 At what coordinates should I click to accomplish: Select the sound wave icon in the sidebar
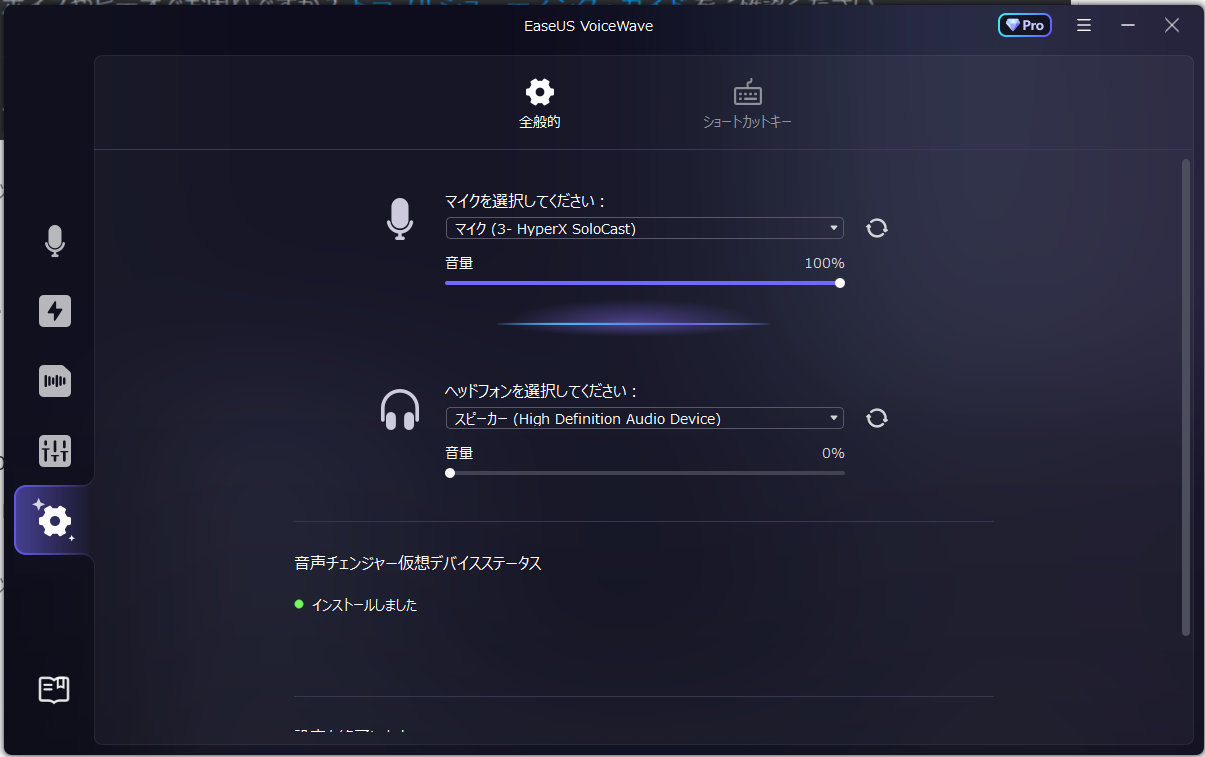54,381
